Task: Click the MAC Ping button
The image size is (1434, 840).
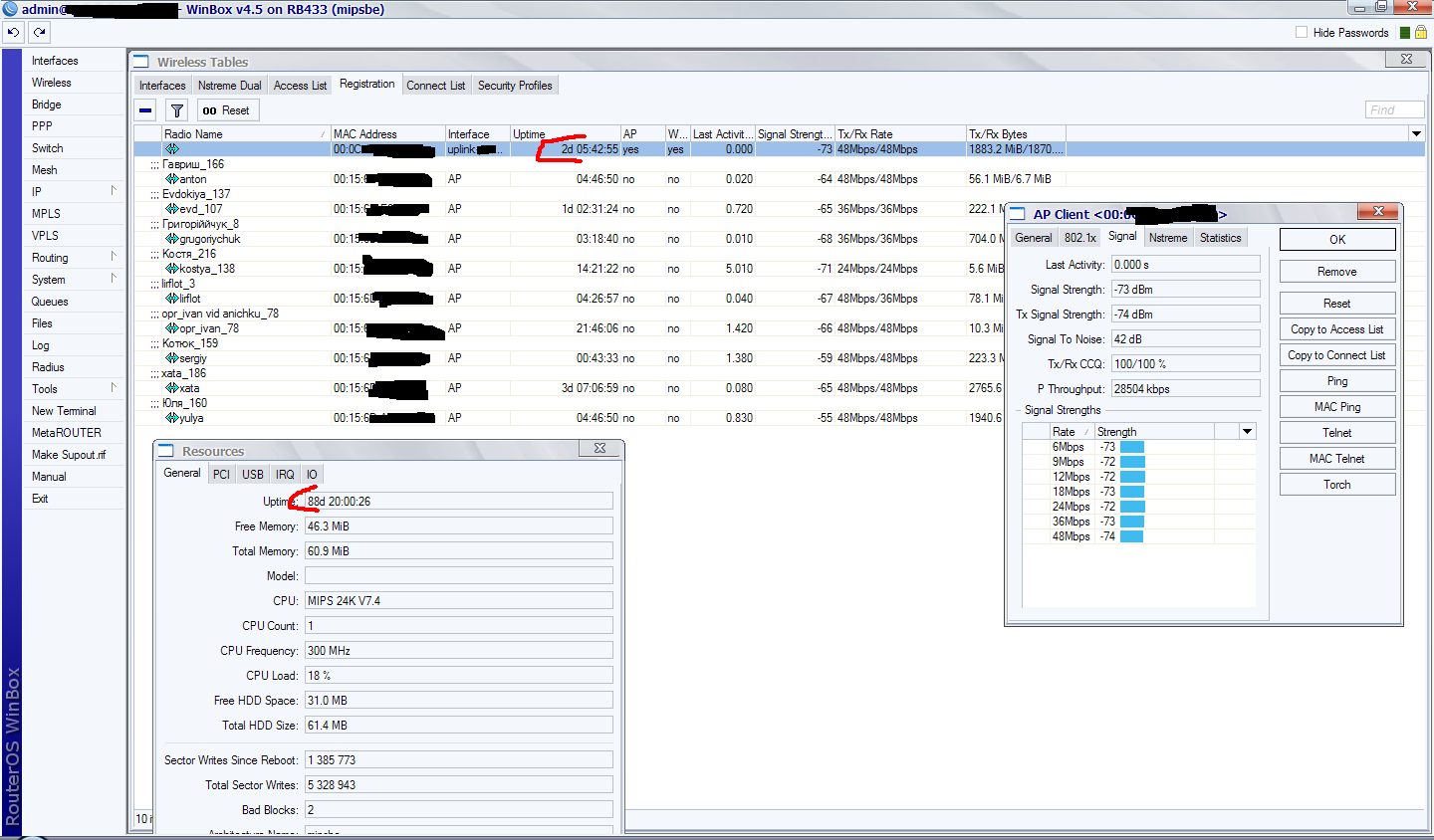Action: [1337, 407]
